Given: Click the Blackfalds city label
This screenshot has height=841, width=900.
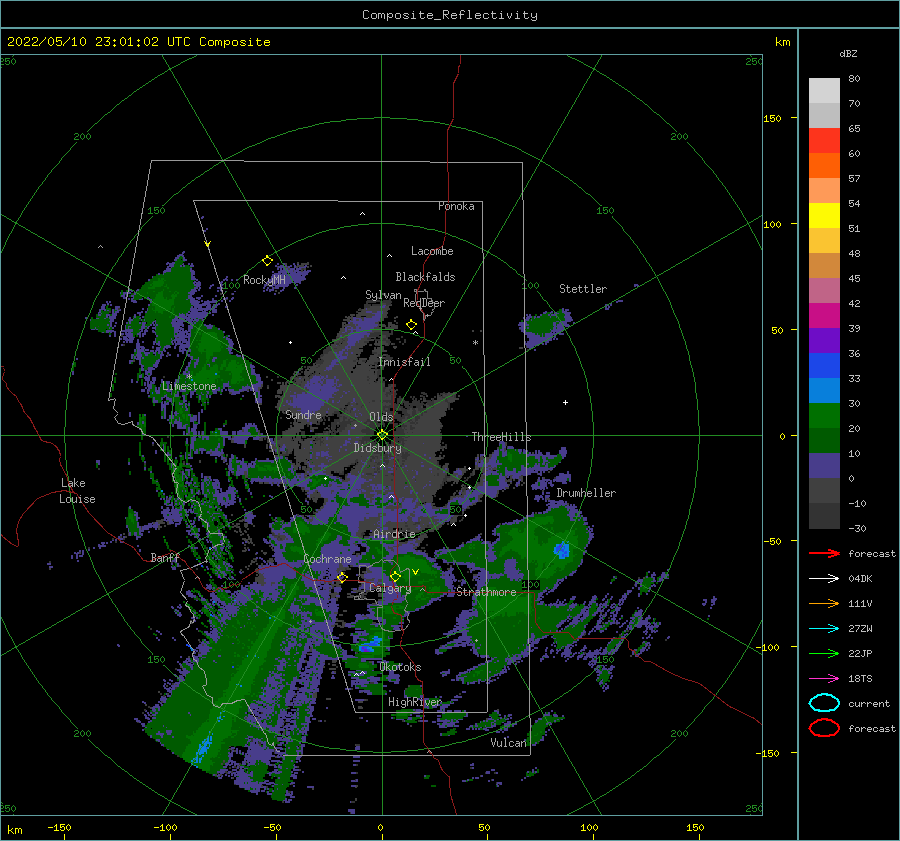Looking at the screenshot, I should tap(425, 277).
